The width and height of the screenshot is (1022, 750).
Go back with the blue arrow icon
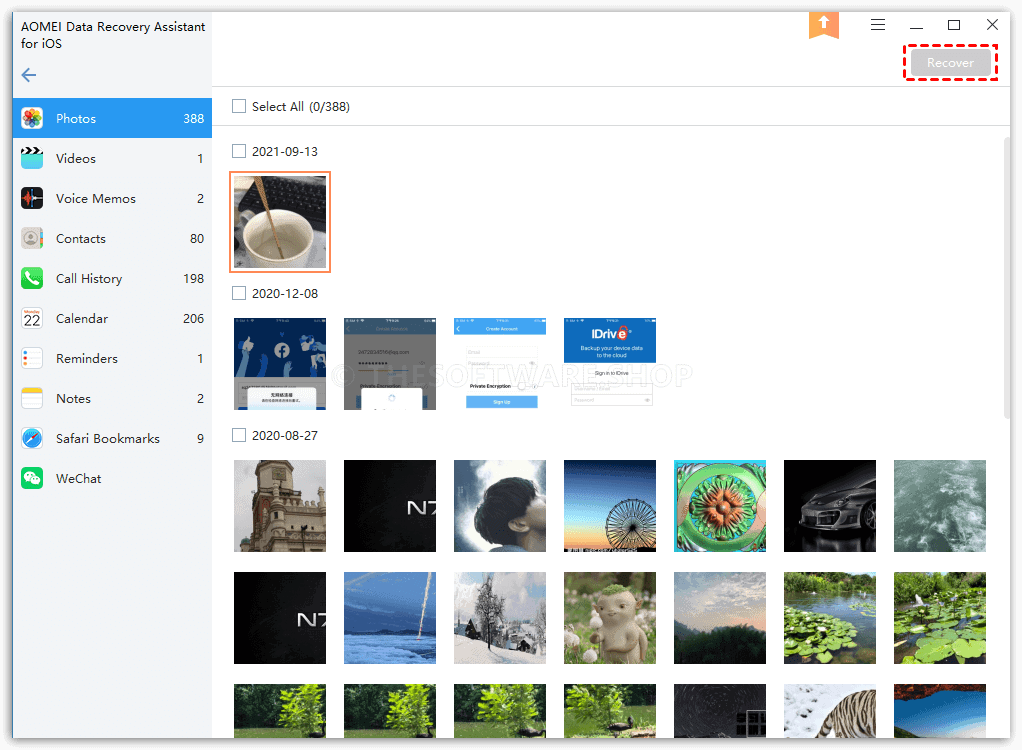click(x=29, y=75)
